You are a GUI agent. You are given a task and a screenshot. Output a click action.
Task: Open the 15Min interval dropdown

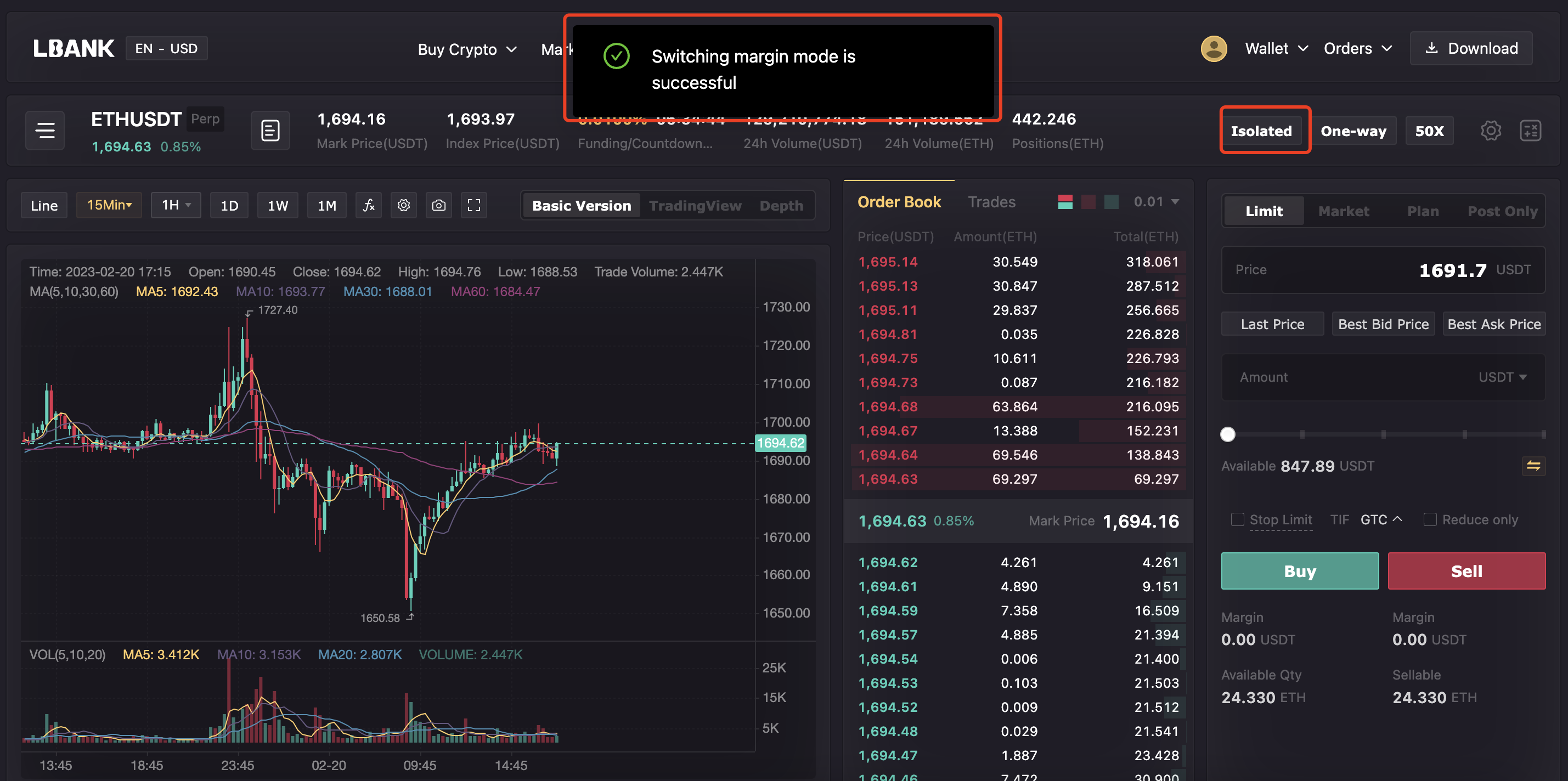click(109, 205)
